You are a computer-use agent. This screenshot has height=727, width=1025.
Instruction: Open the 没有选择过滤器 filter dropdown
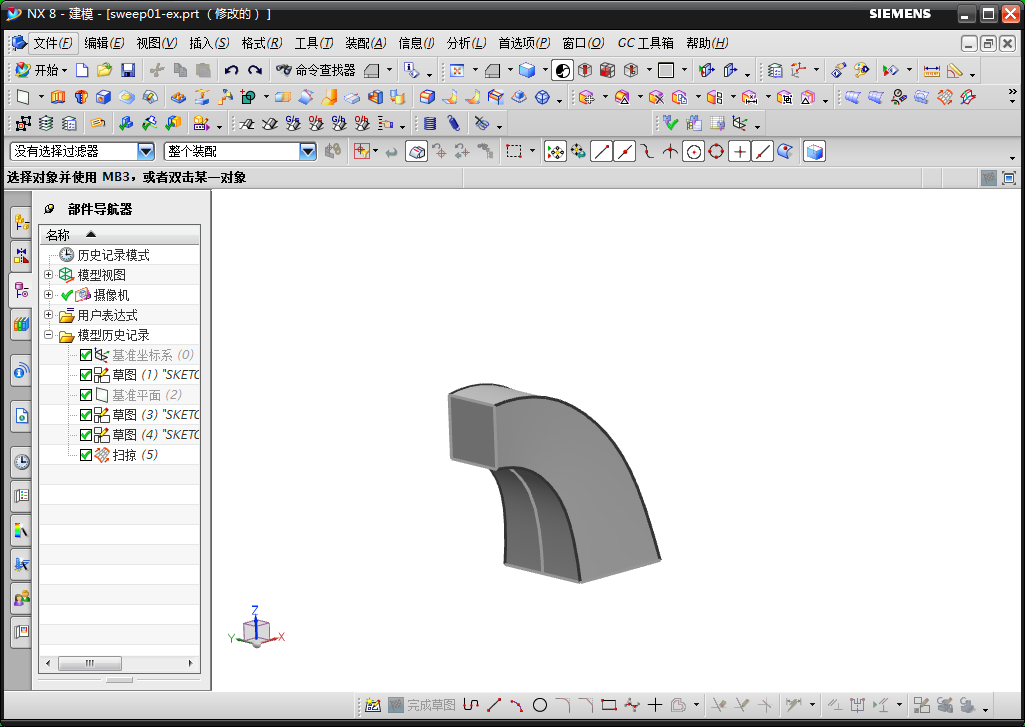[x=146, y=152]
